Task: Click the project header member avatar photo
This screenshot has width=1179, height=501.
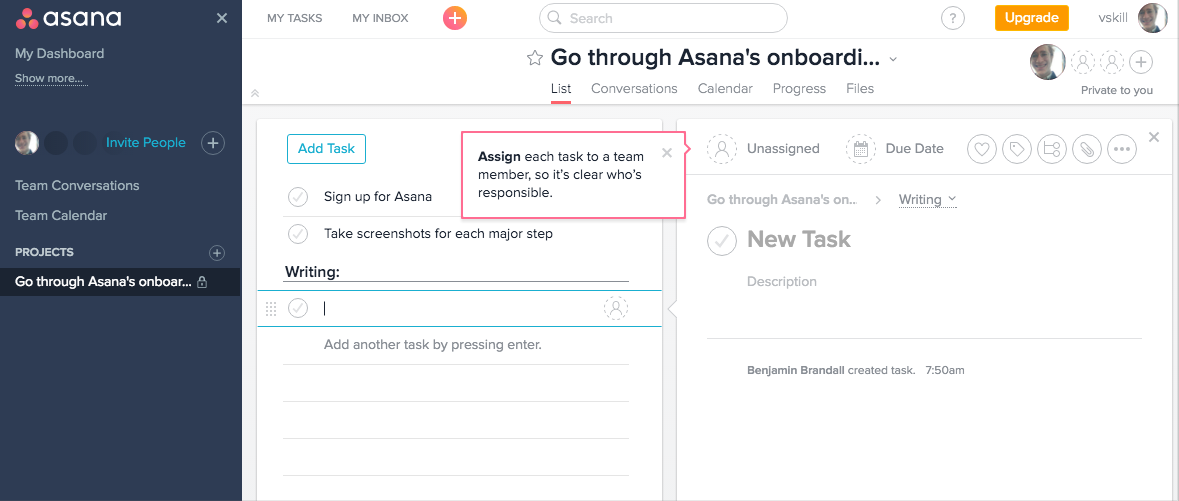Action: coord(1047,62)
